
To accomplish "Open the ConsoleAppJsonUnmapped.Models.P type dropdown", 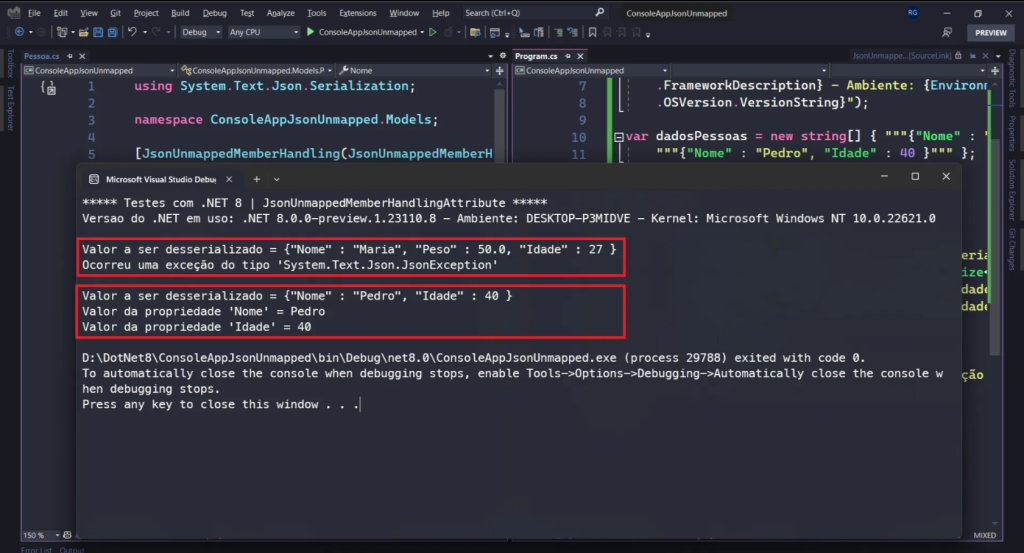I will [x=257, y=71].
